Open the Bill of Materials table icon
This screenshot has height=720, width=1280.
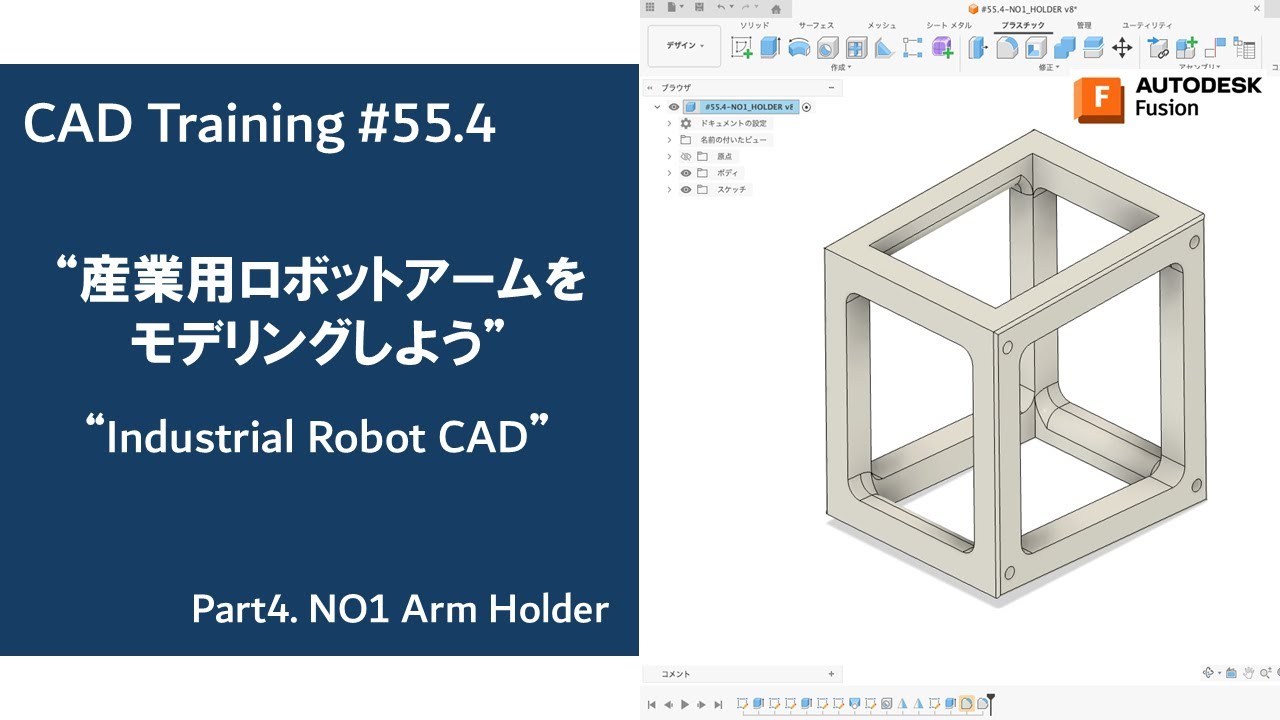(1245, 47)
